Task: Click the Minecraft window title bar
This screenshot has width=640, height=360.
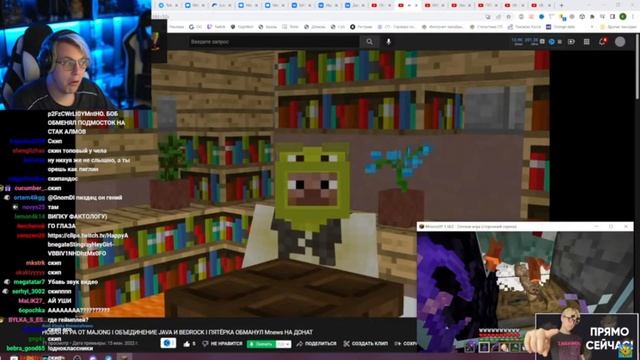Action: [x=525, y=226]
